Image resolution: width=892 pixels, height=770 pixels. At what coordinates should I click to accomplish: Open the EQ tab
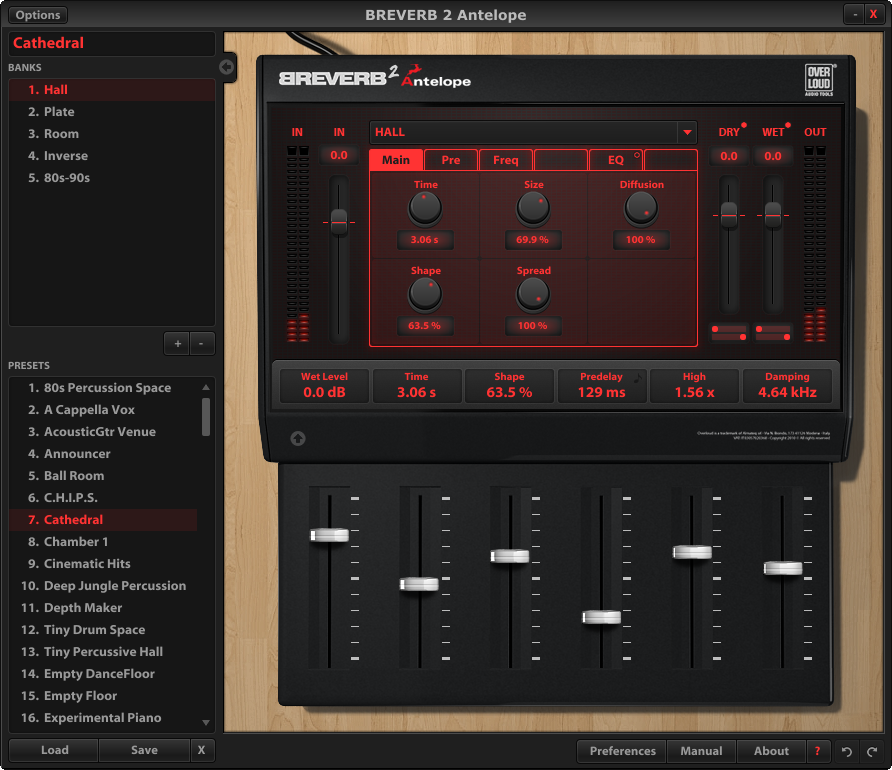pos(616,160)
